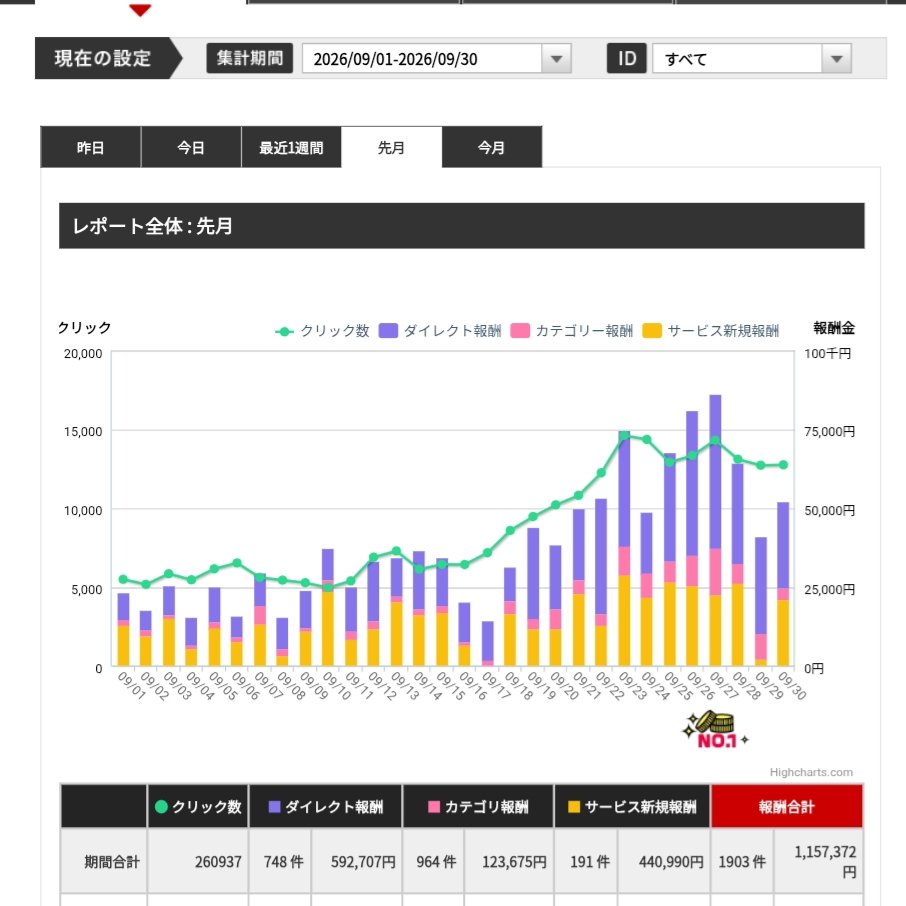This screenshot has height=906, width=906.
Task: Click the yellow サービス新規報酬 legend swatch
Action: tap(652, 331)
